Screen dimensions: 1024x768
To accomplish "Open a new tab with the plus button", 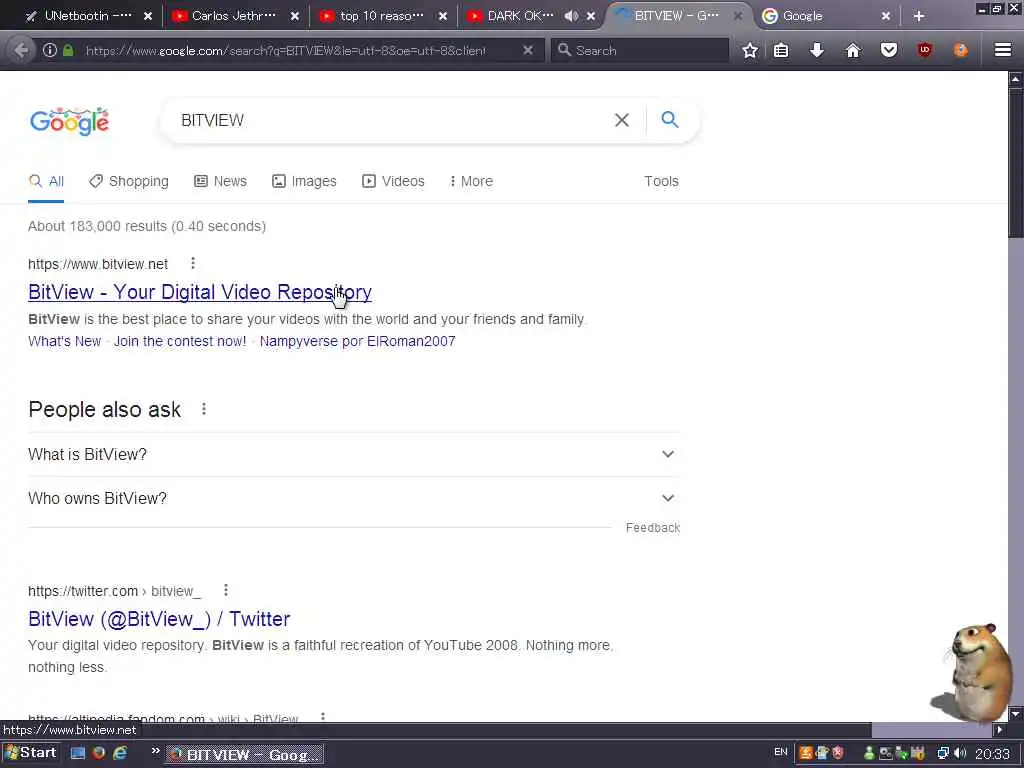I will click(919, 16).
